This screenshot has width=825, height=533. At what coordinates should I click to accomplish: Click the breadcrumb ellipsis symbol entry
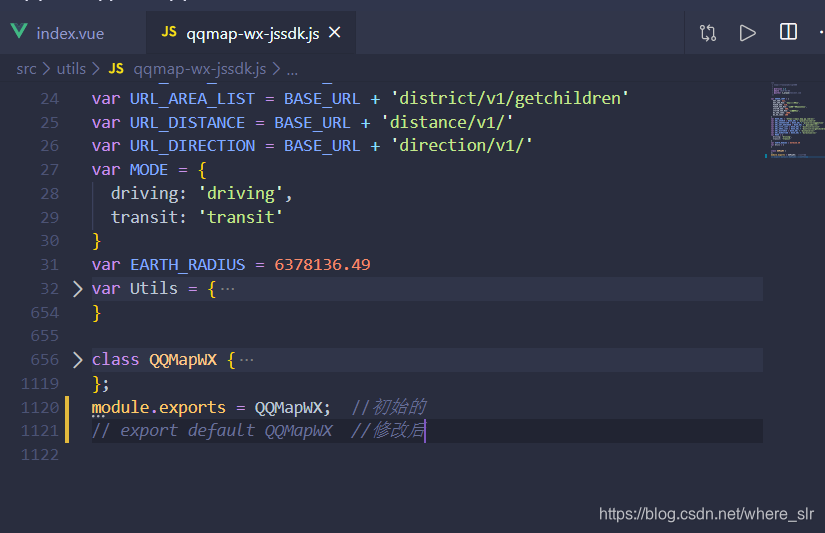[x=292, y=70]
